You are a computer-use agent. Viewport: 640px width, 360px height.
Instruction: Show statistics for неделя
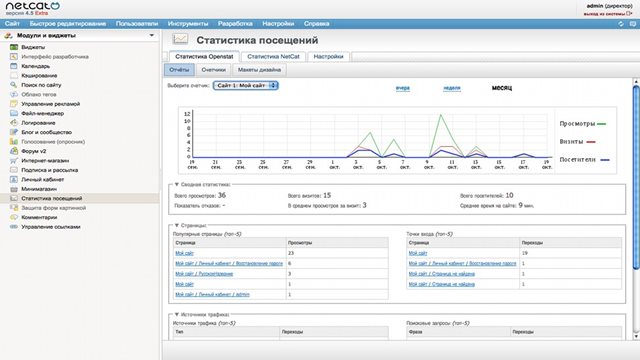(x=452, y=88)
